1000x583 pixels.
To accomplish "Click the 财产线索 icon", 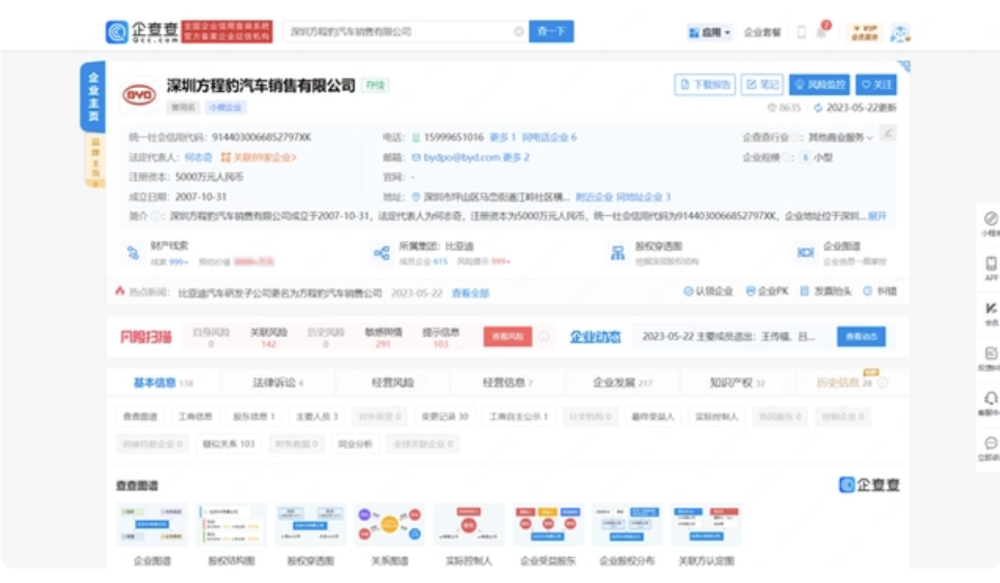I will click(133, 253).
